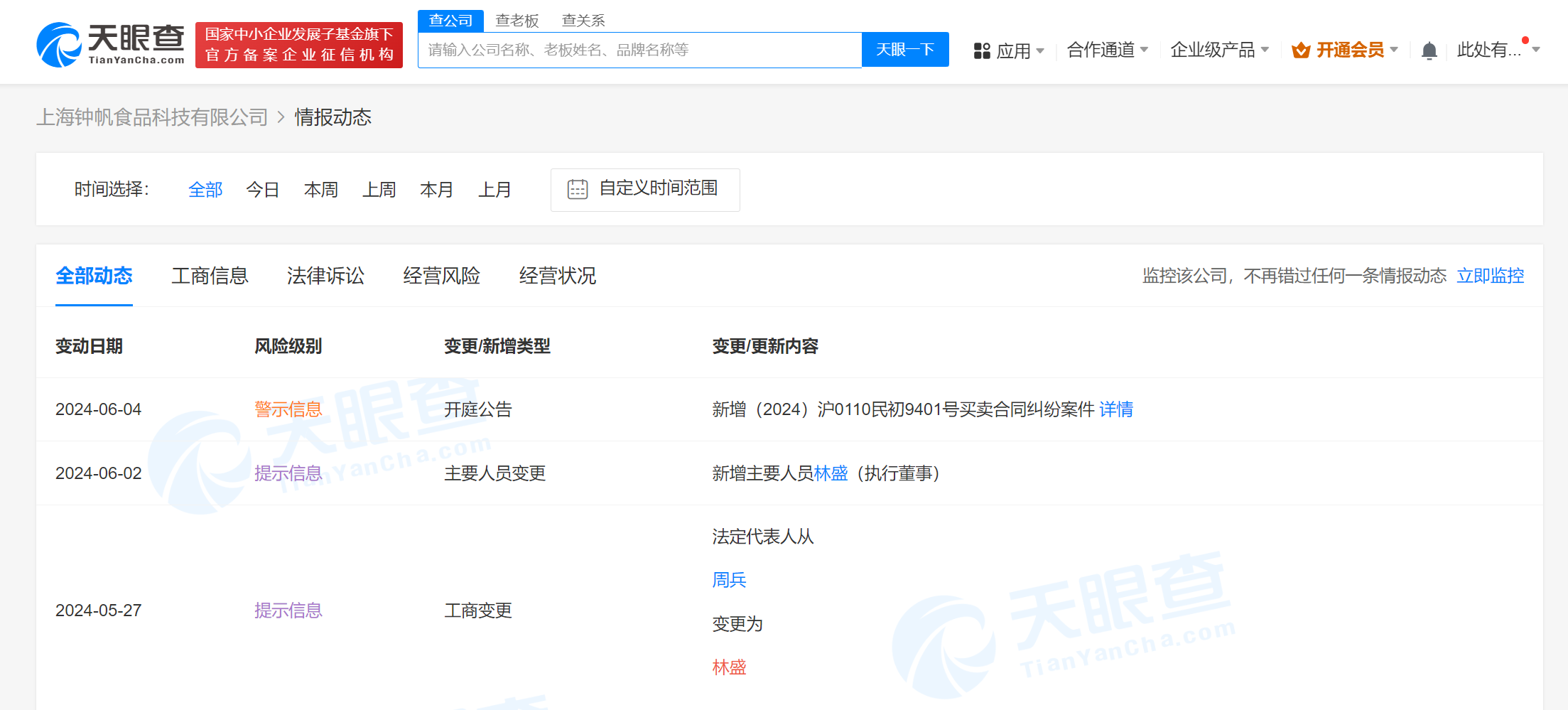This screenshot has height=710, width=1568.
Task: Expand the 合作通道 dropdown
Action: point(1100,50)
